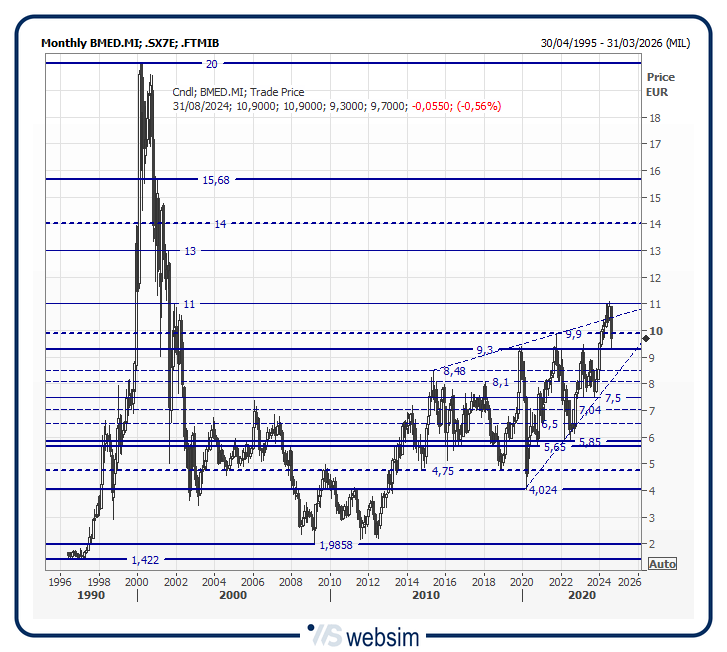
Task: Click the dashed line label 14
Action: [x=221, y=224]
